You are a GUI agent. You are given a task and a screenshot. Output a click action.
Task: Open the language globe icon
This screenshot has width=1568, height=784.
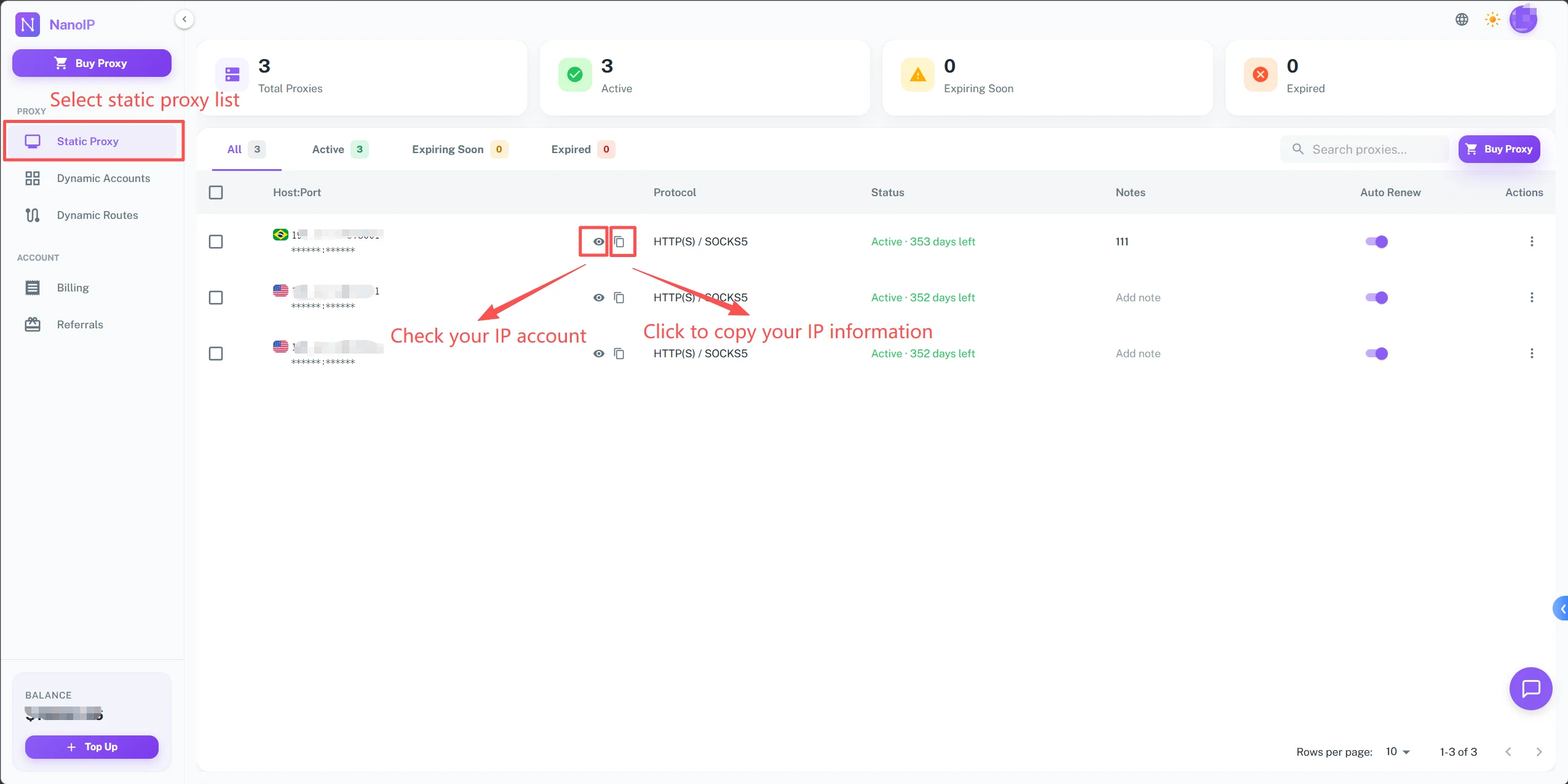(1462, 20)
